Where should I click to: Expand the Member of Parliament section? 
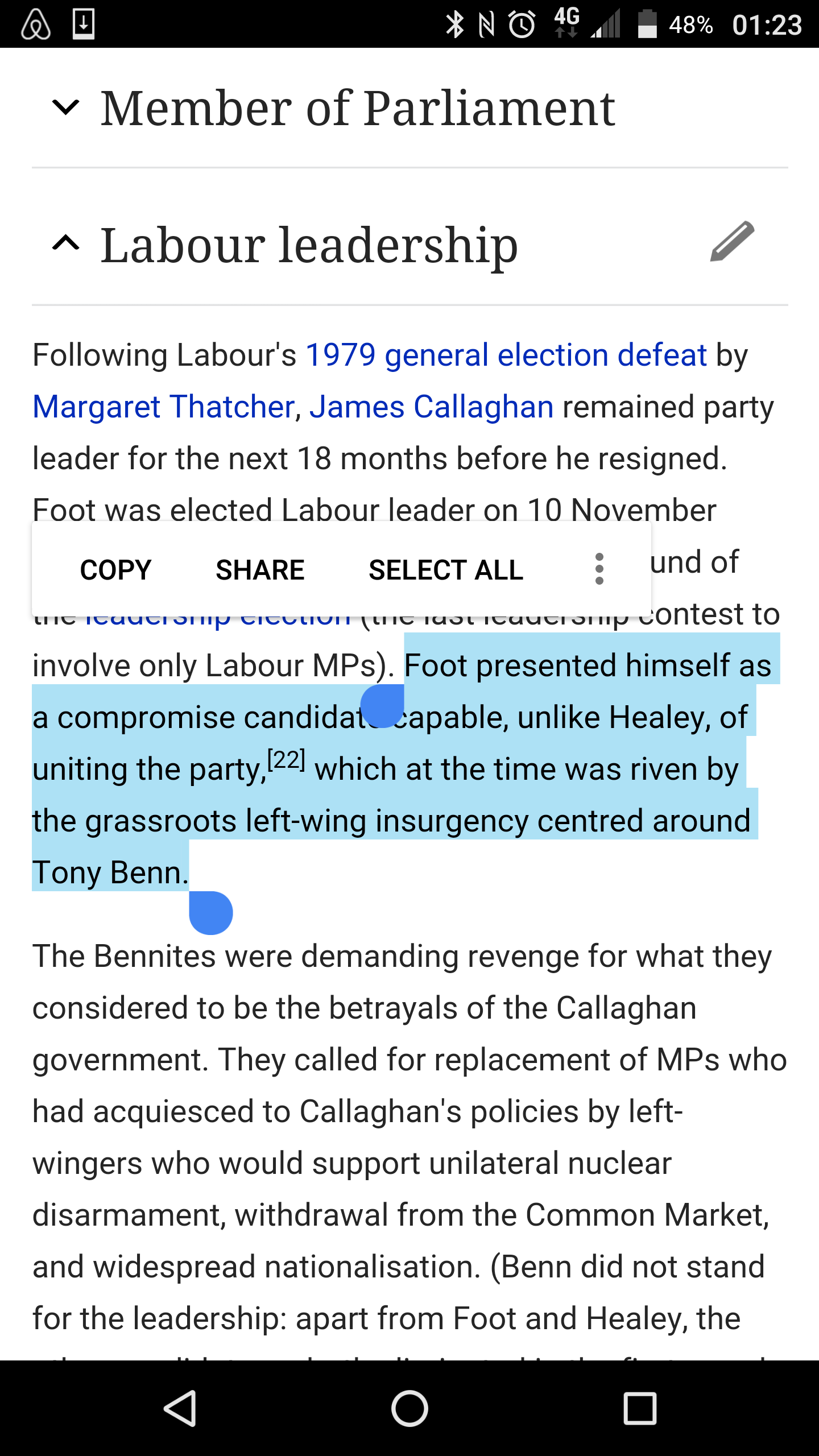[65, 107]
